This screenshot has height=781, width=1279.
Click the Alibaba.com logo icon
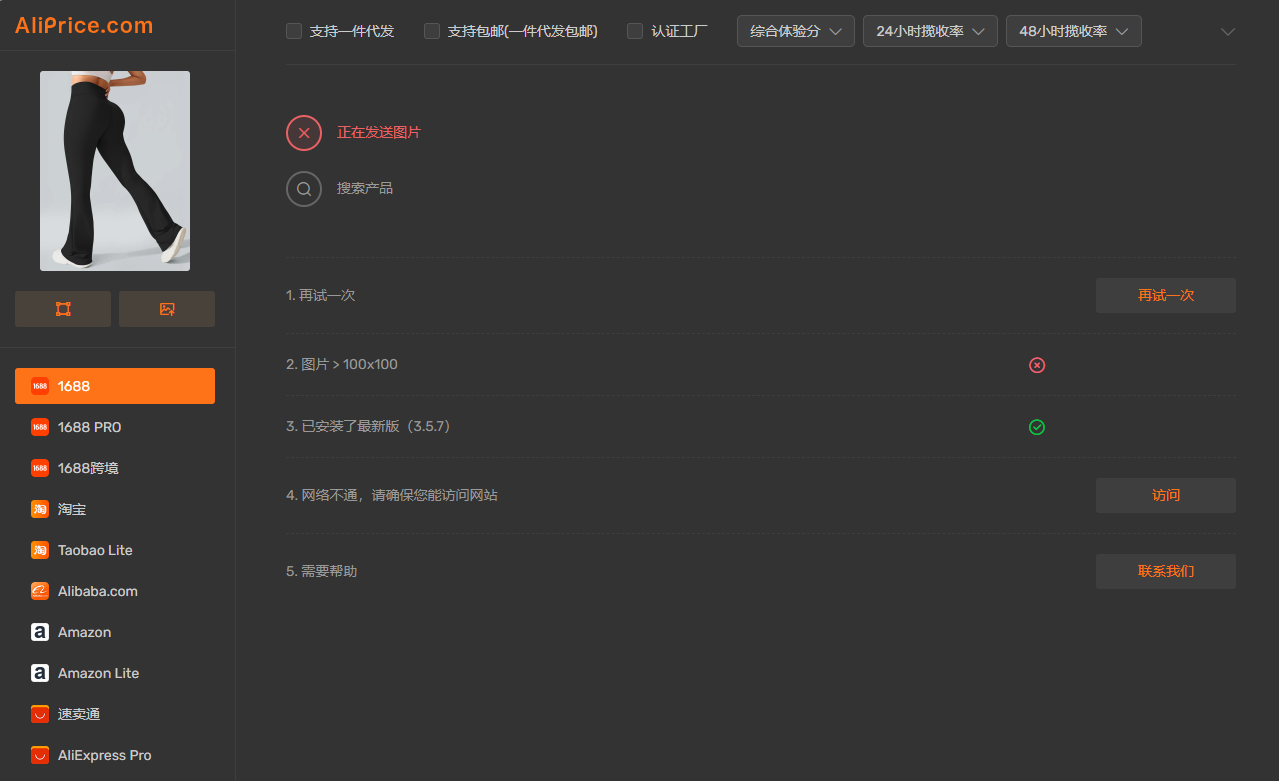pos(40,591)
